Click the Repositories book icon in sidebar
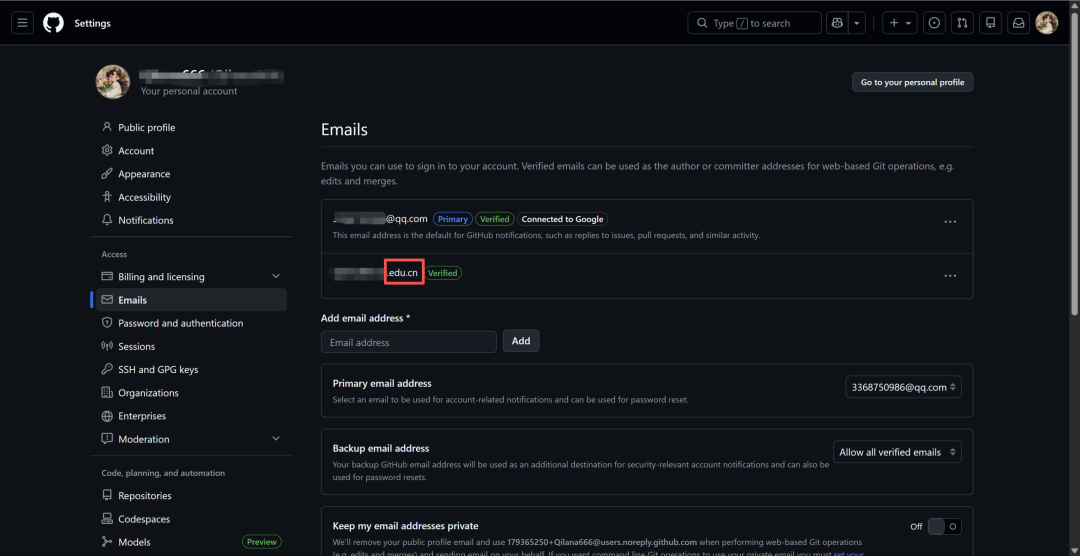The image size is (1080, 556). [107, 495]
